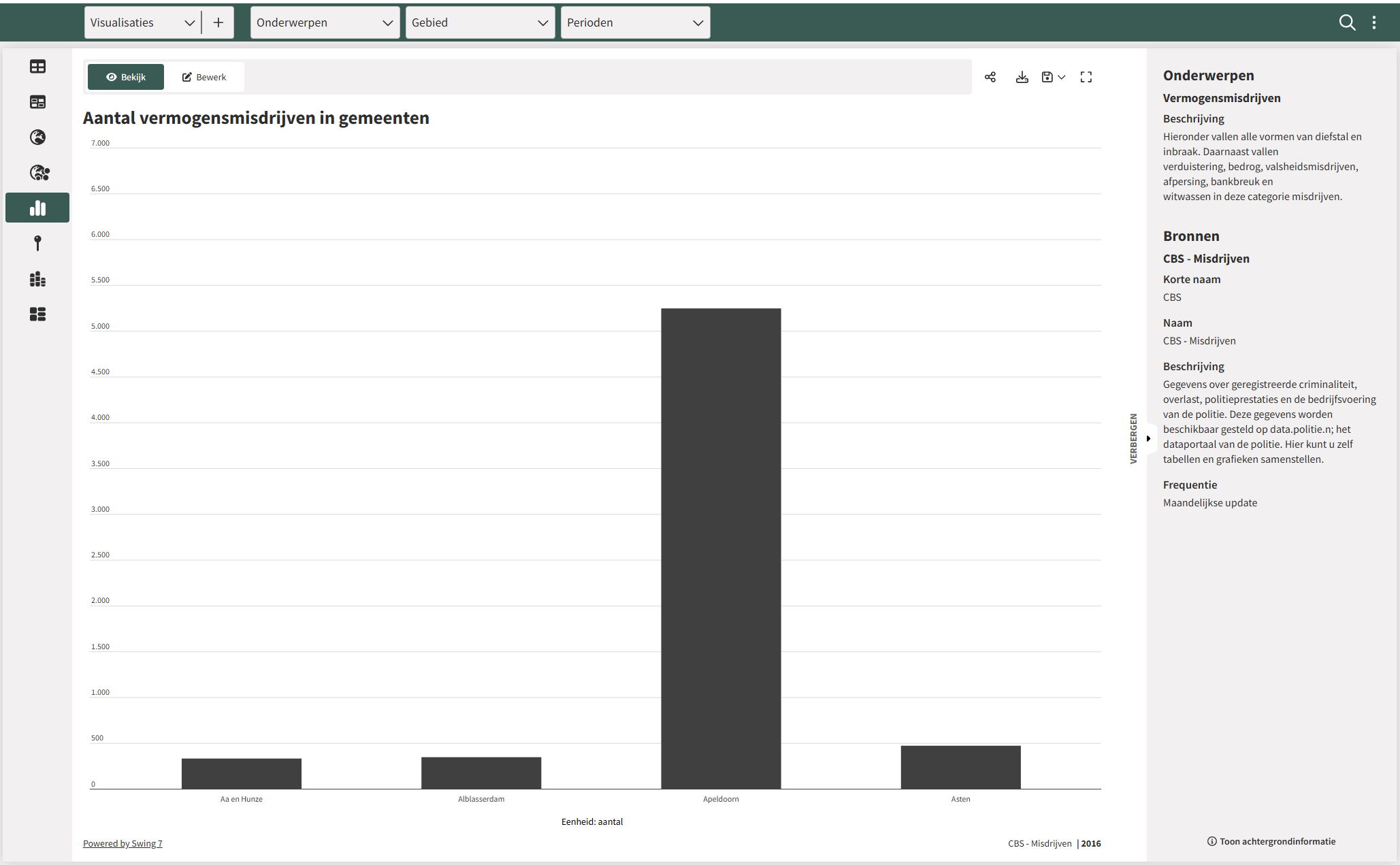Viewport: 1400px width, 865px height.
Task: Select the stacked bar chart icon
Action: (37, 279)
